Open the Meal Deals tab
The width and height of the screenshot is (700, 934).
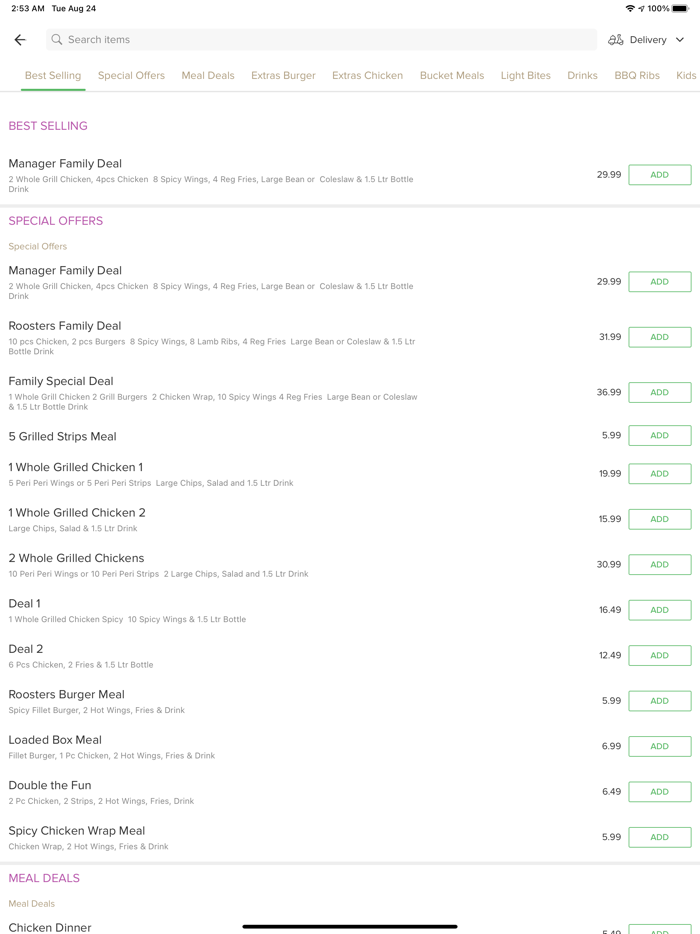tap(208, 76)
